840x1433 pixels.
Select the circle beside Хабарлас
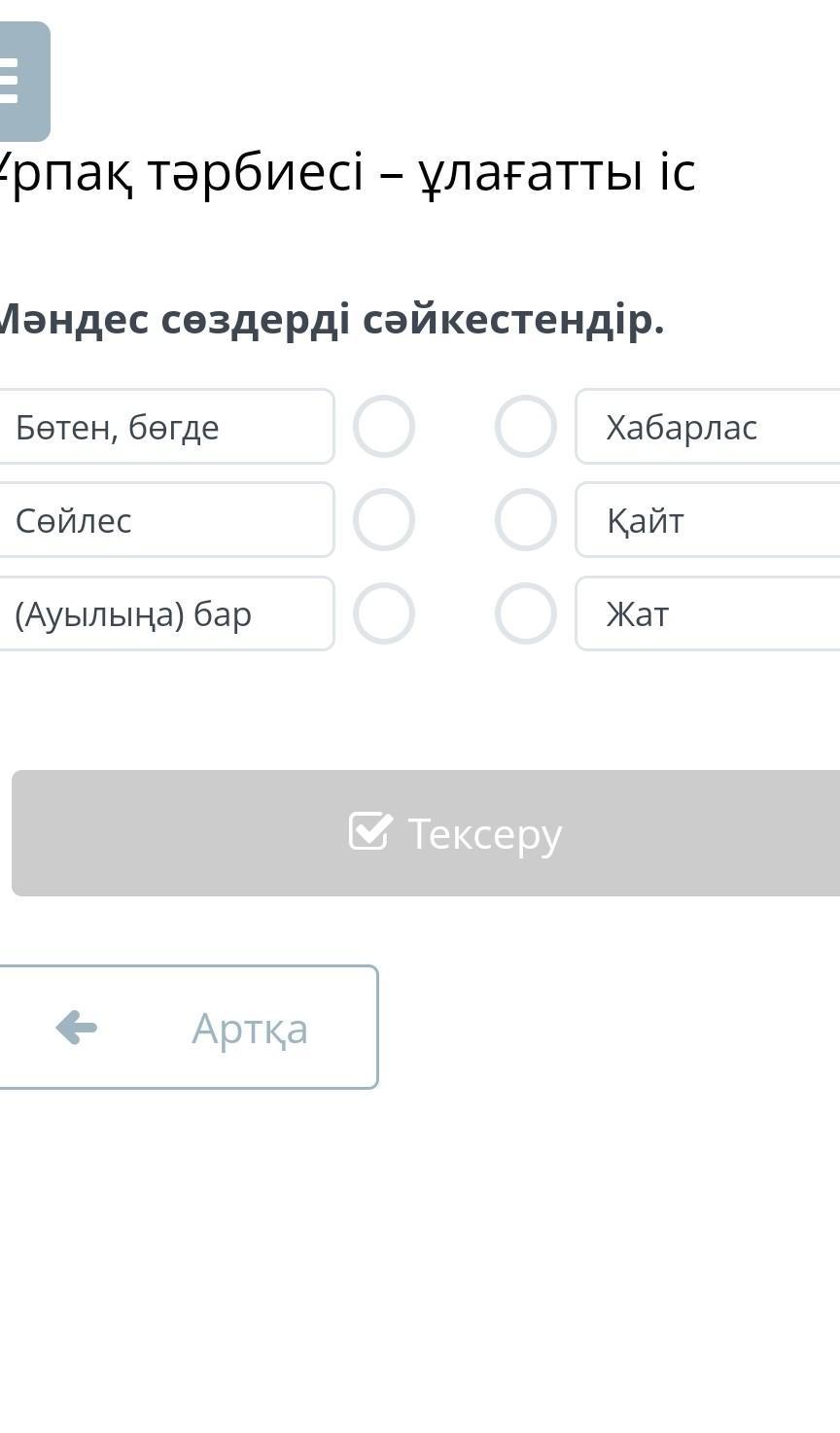click(526, 427)
